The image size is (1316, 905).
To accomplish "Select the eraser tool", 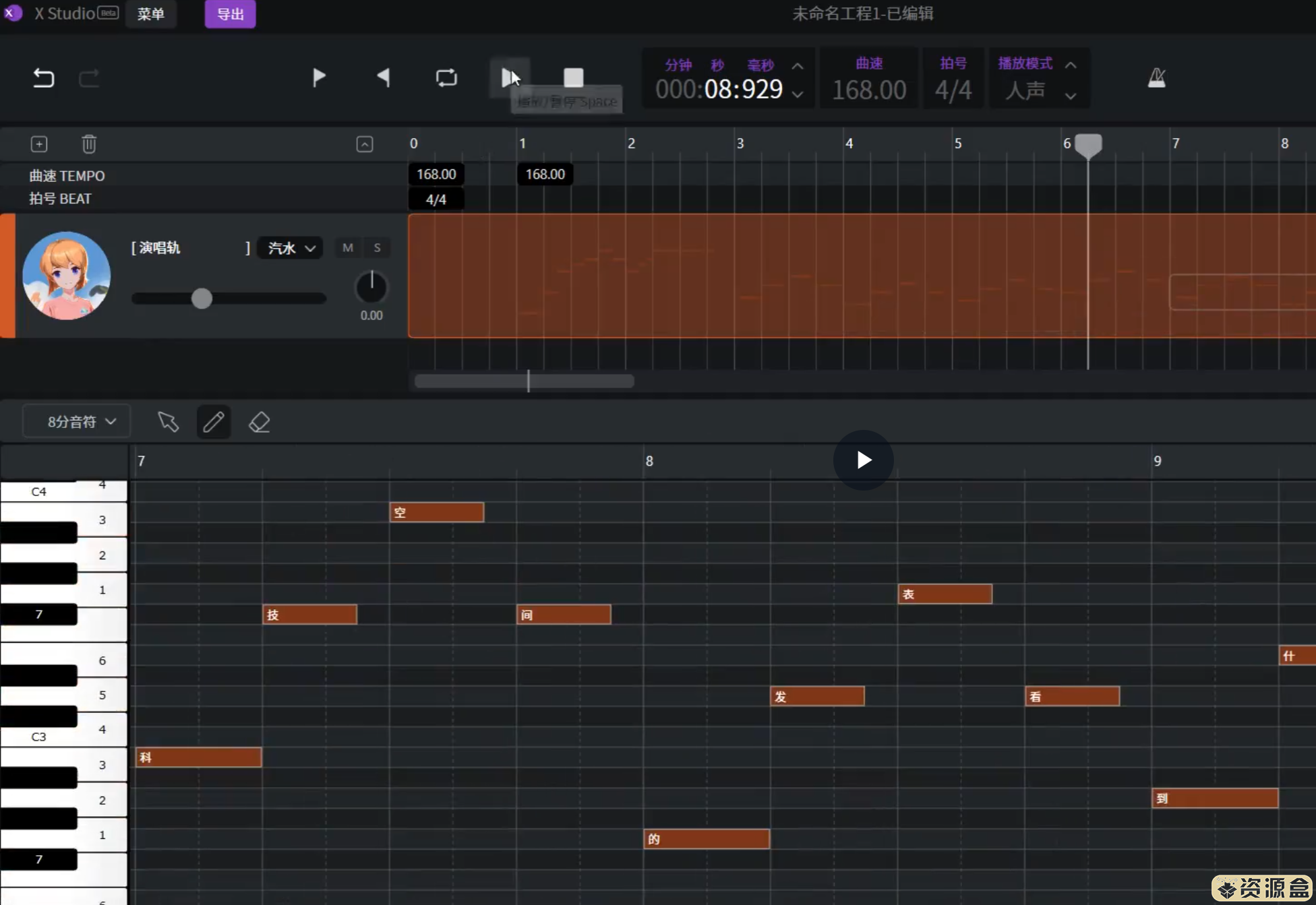I will click(x=260, y=422).
